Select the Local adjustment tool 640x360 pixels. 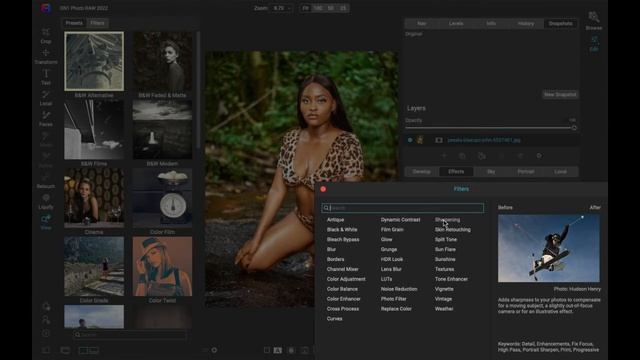click(x=46, y=98)
